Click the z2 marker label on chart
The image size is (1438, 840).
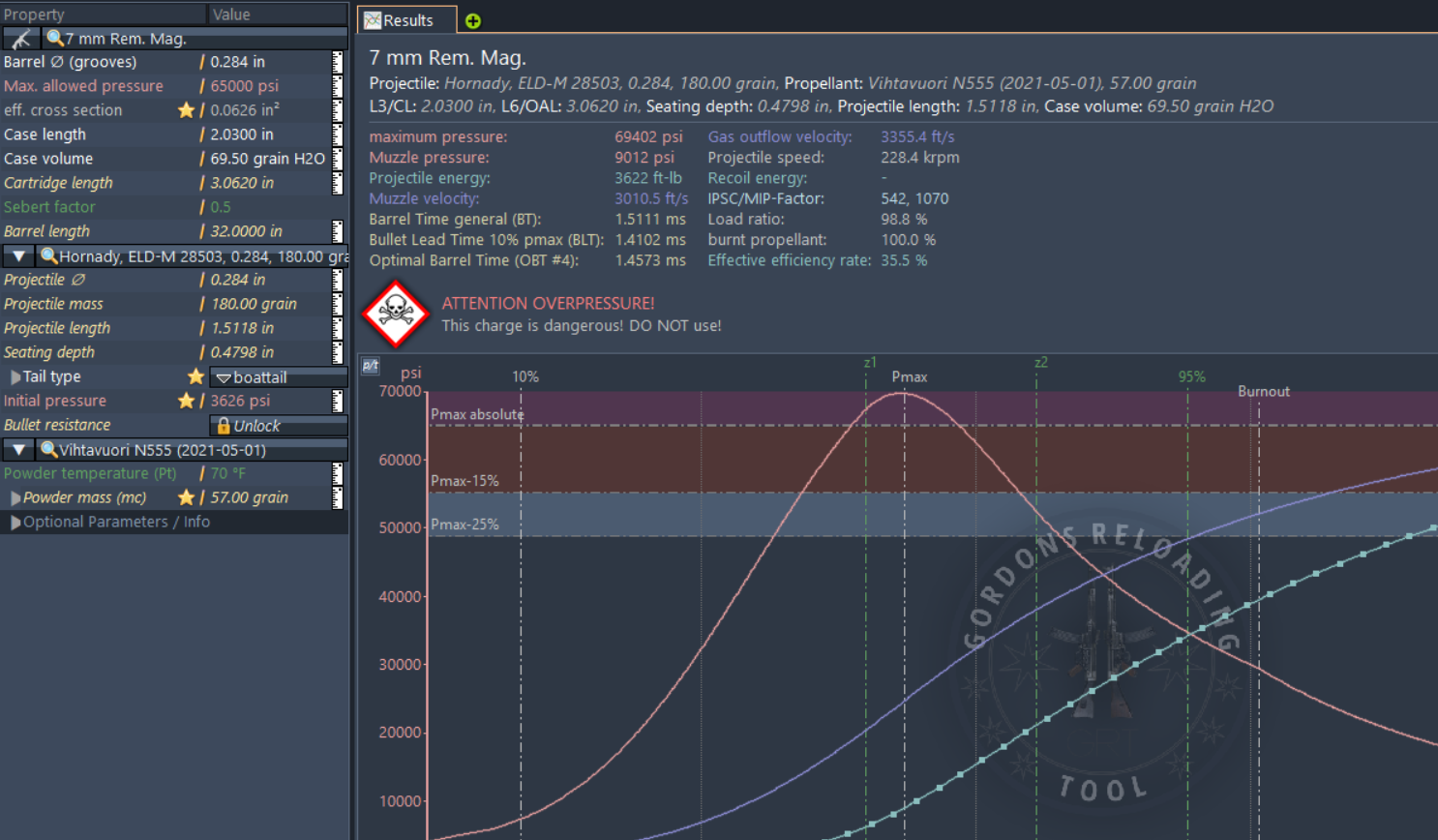(x=1041, y=363)
